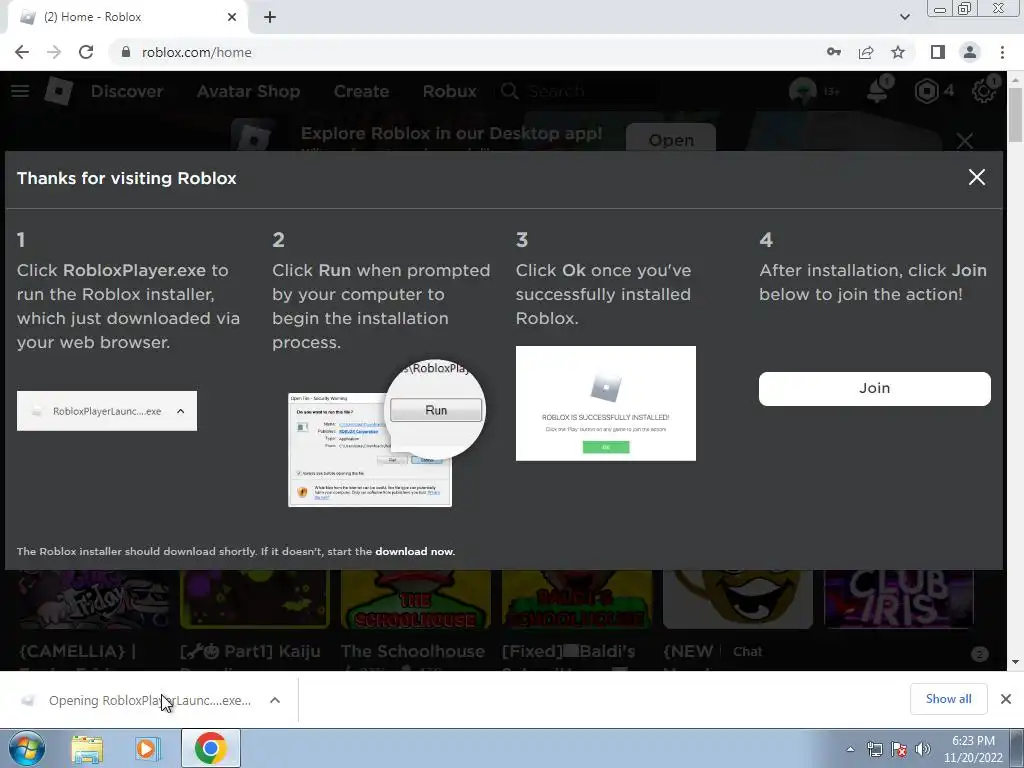The width and height of the screenshot is (1024, 768).
Task: Click Open on Desktop app banner
Action: 671,138
